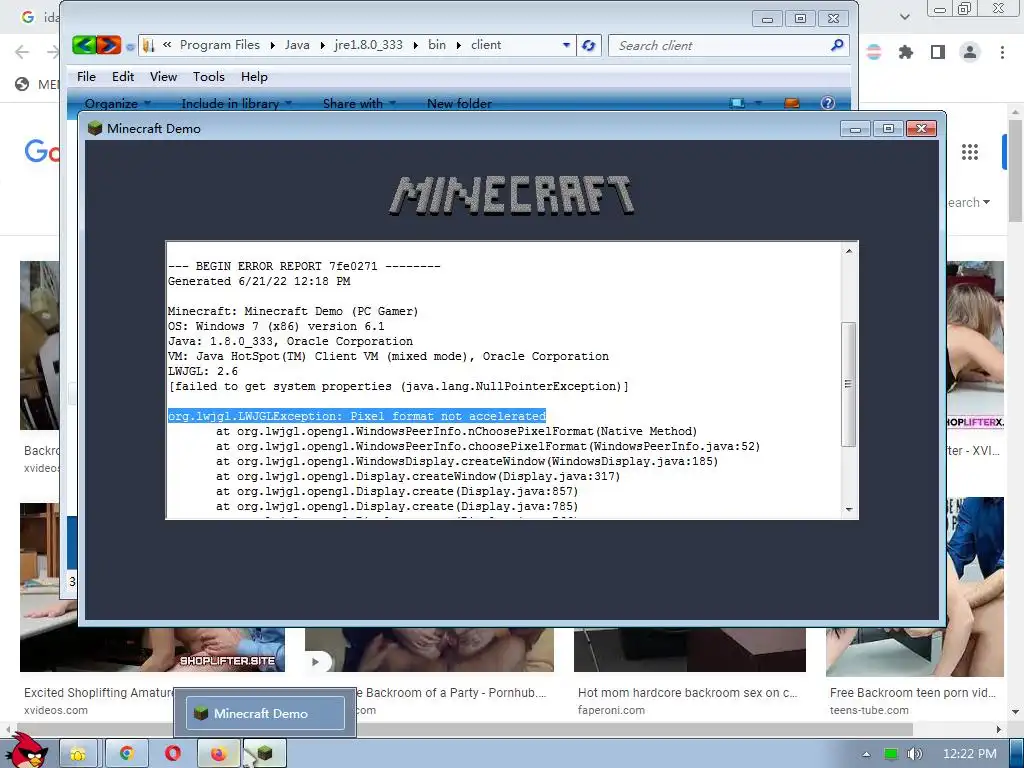The width and height of the screenshot is (1024, 768).
Task: Open the volume speaker tray icon
Action: tap(915, 754)
